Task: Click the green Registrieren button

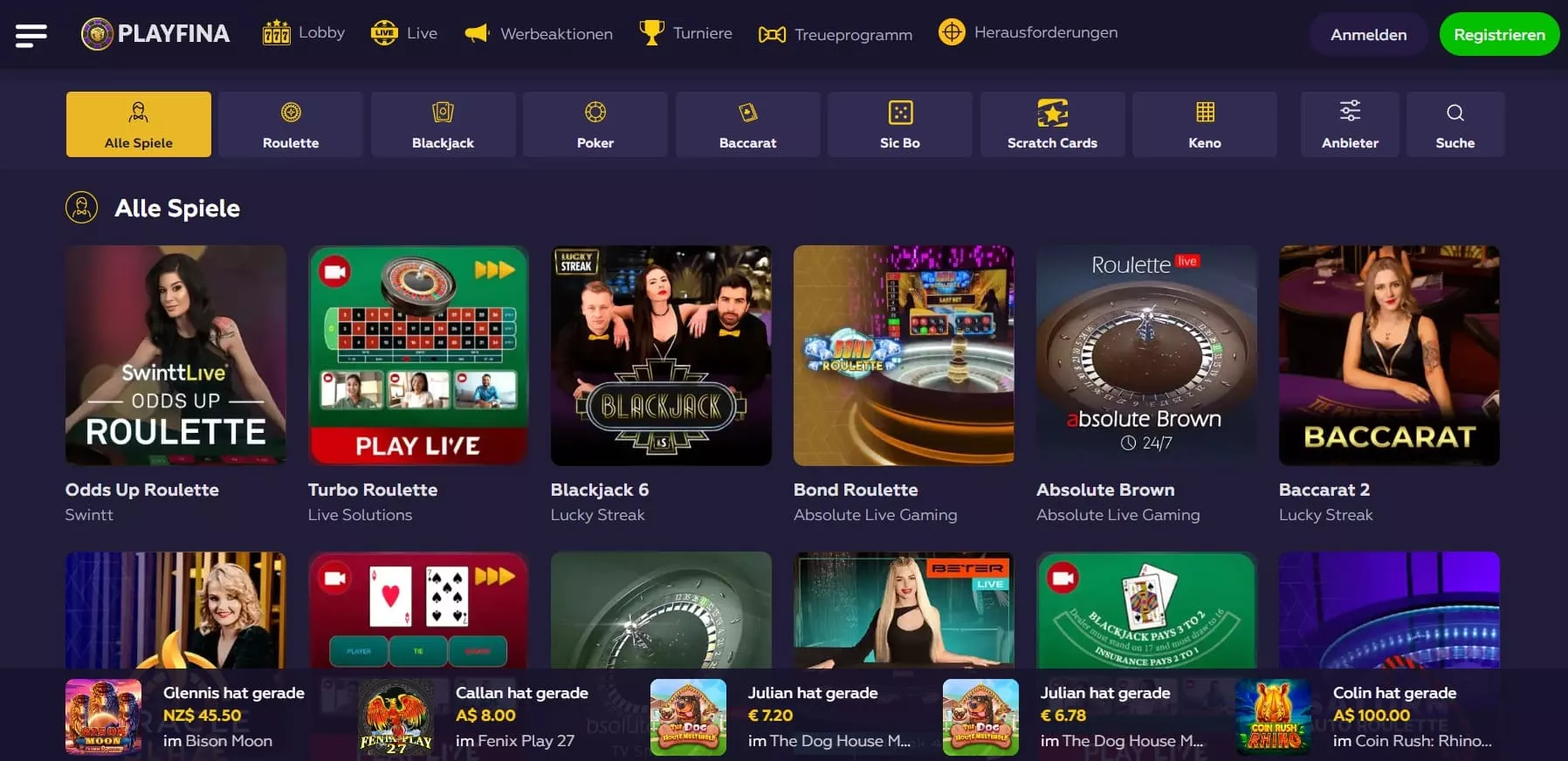Action: tap(1499, 35)
